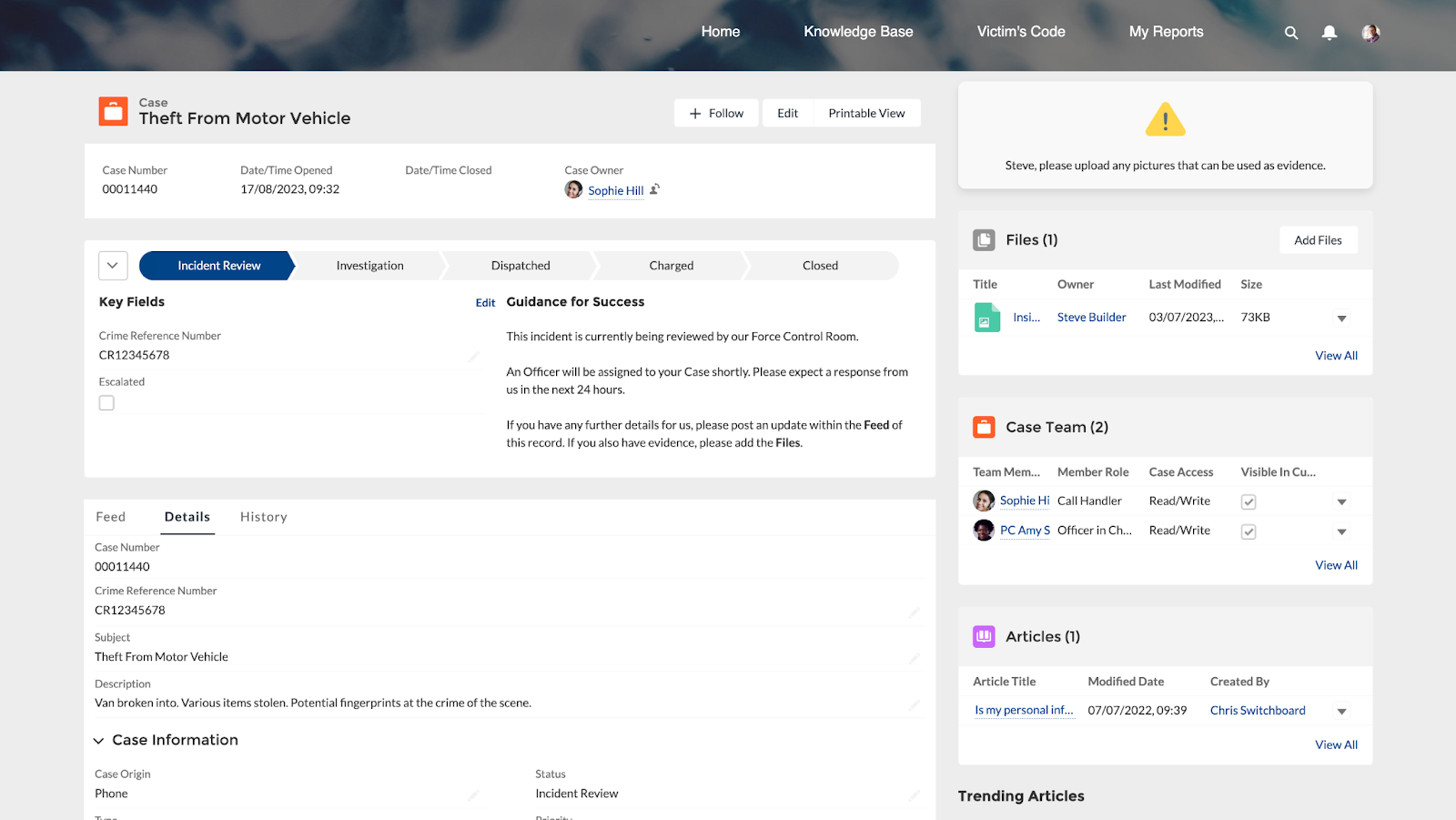Open the notifications bell
This screenshot has width=1456, height=820.
tap(1330, 33)
